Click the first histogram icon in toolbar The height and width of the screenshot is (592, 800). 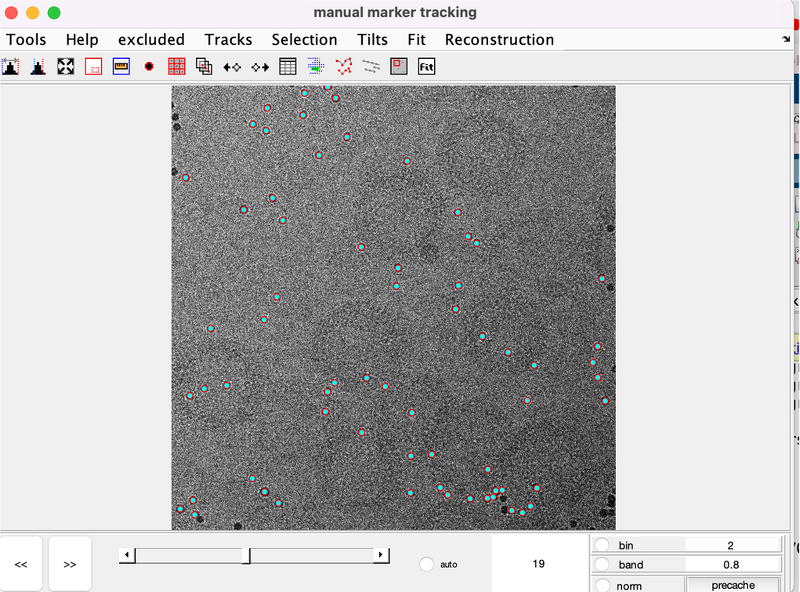11,67
